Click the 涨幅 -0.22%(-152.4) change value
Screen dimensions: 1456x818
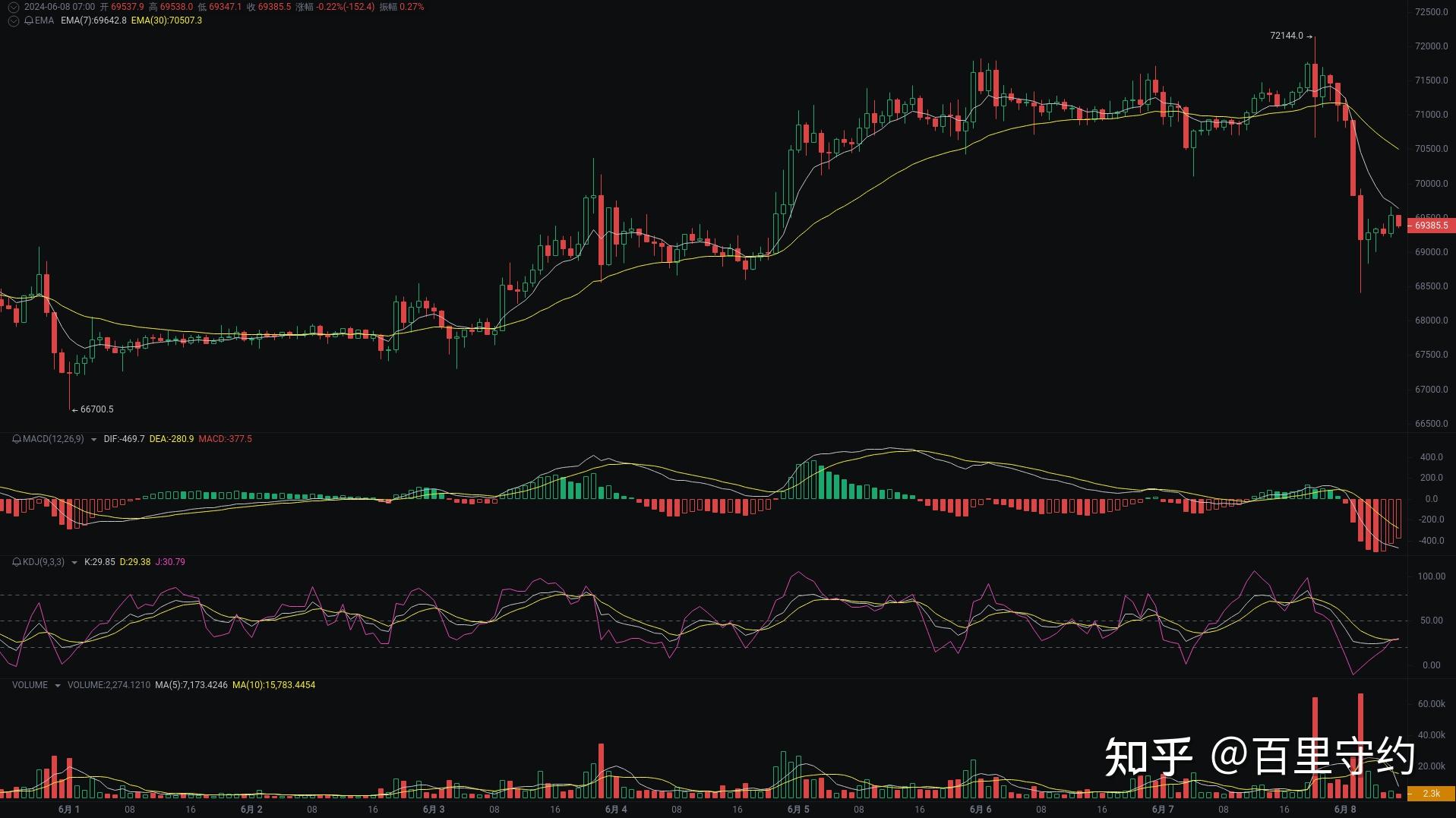click(x=335, y=7)
